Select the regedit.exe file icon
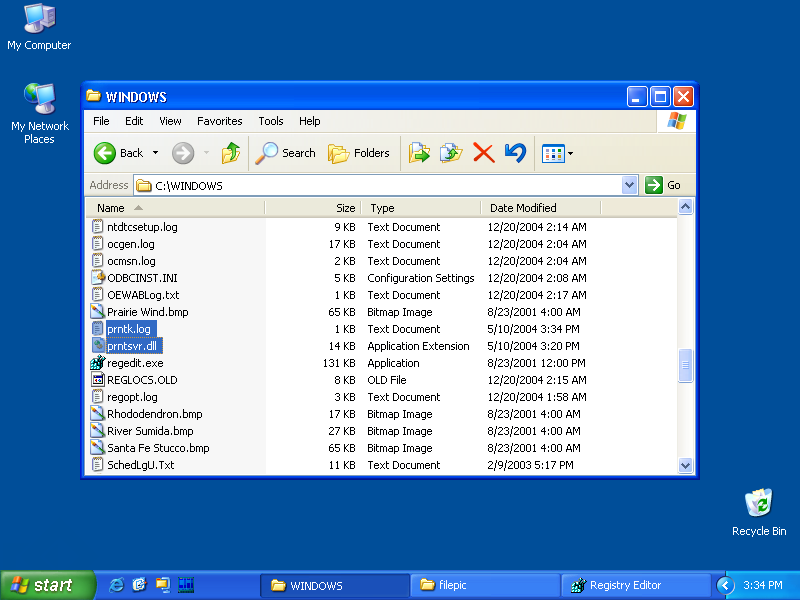800x600 pixels. coord(97,363)
